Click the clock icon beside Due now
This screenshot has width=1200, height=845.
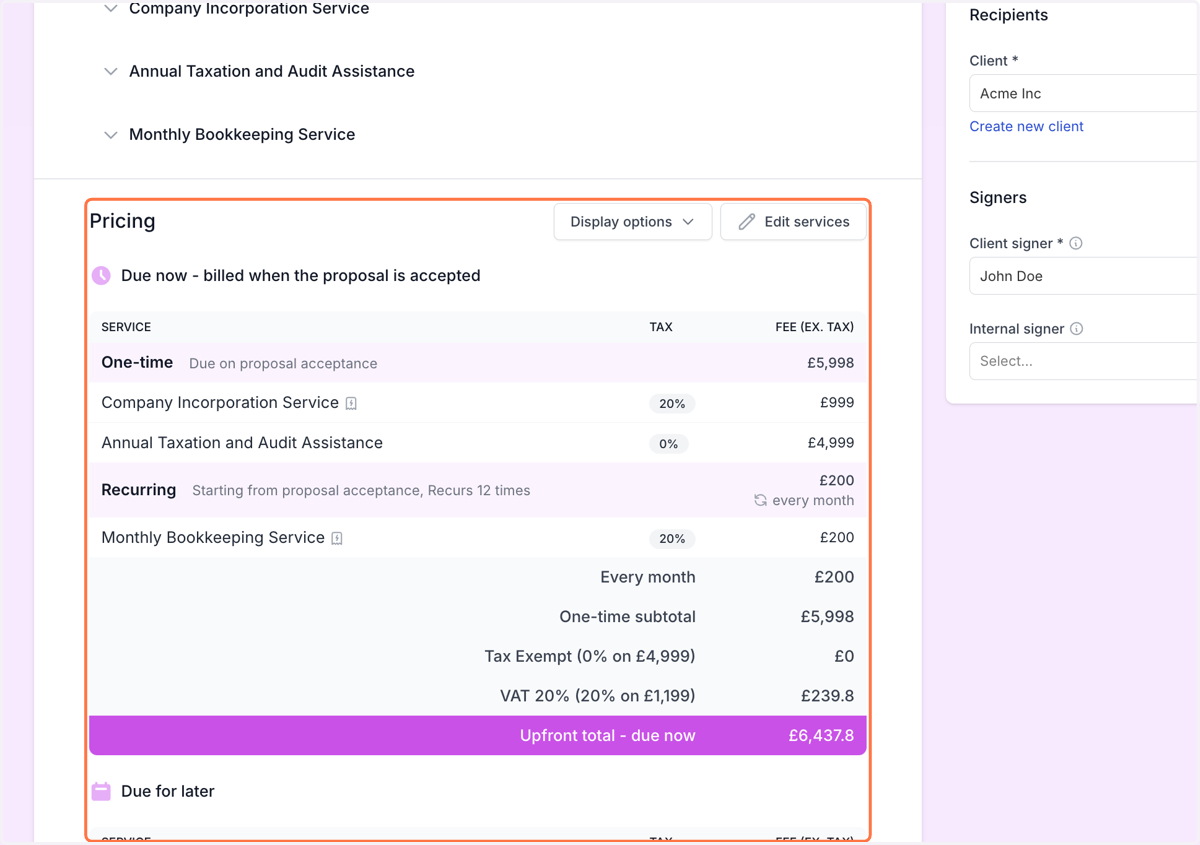point(101,276)
